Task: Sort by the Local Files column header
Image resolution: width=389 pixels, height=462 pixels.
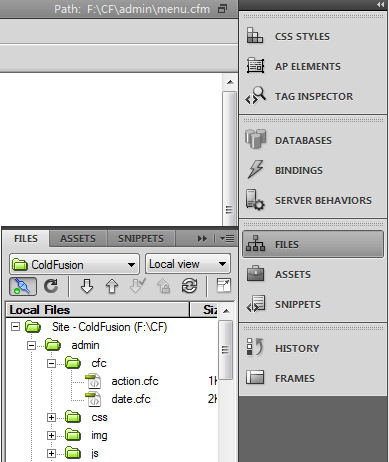Action: point(98,310)
